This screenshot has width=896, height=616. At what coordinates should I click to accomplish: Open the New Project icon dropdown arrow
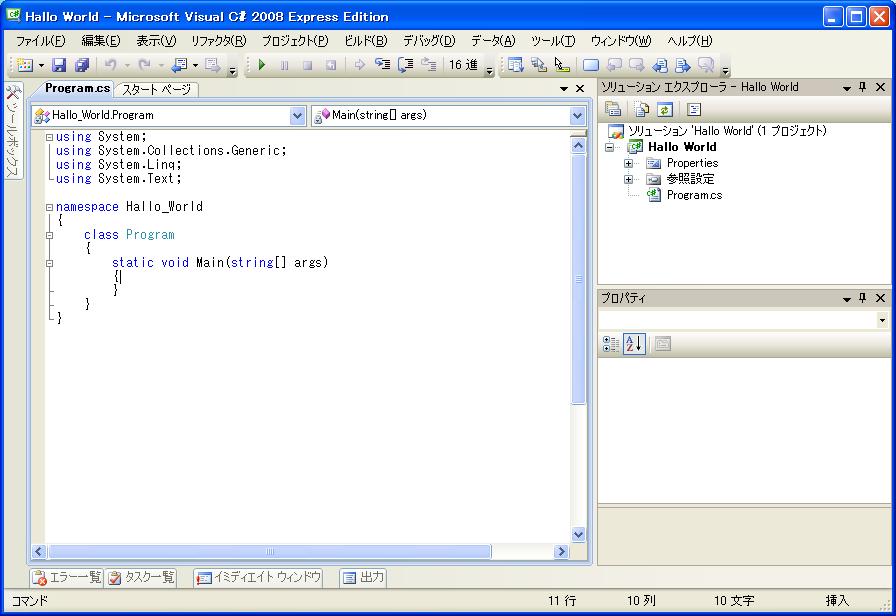pyautogui.click(x=41, y=66)
